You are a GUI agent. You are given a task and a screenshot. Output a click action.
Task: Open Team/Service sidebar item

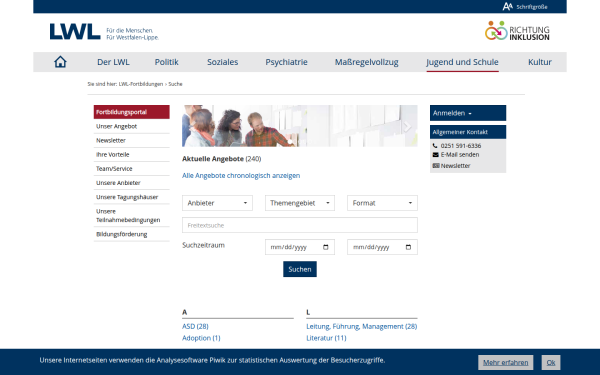coord(132,169)
